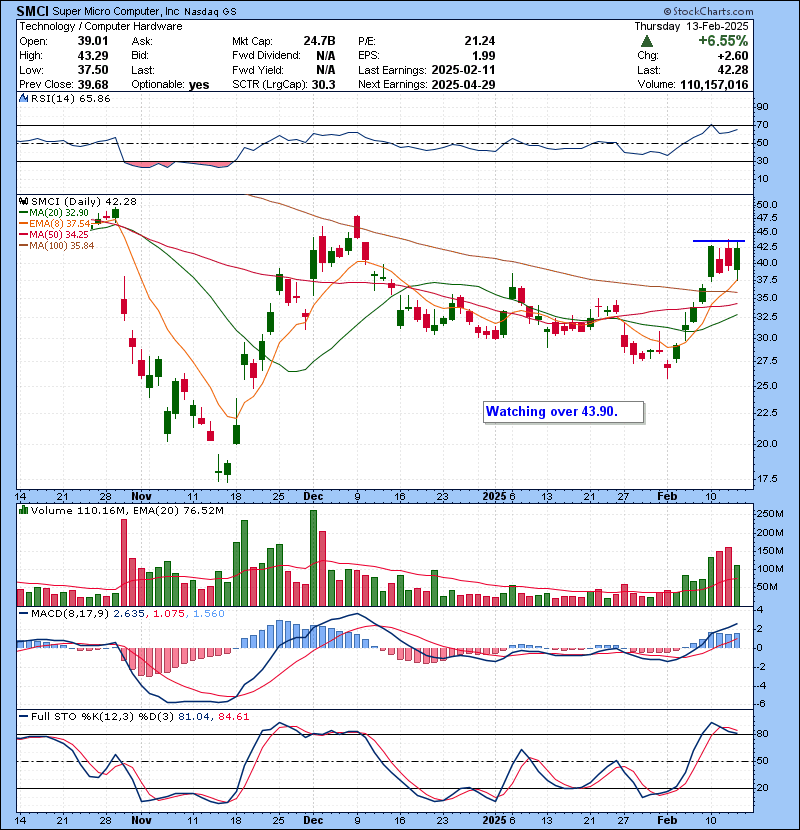Click the volume bars icon beside Volume label
Viewport: 800px width, 830px height.
pyautogui.click(x=24, y=511)
